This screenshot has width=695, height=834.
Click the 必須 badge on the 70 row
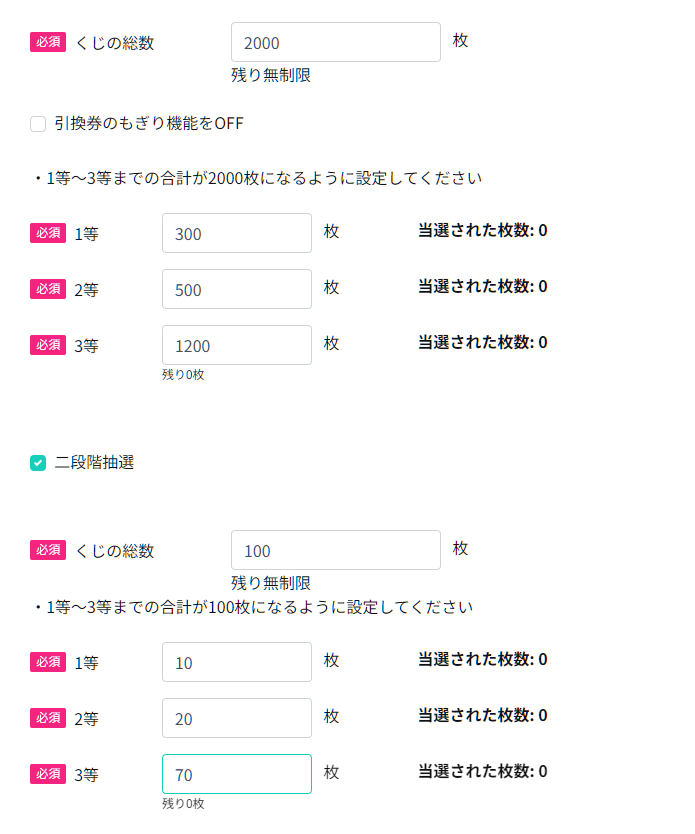48,774
